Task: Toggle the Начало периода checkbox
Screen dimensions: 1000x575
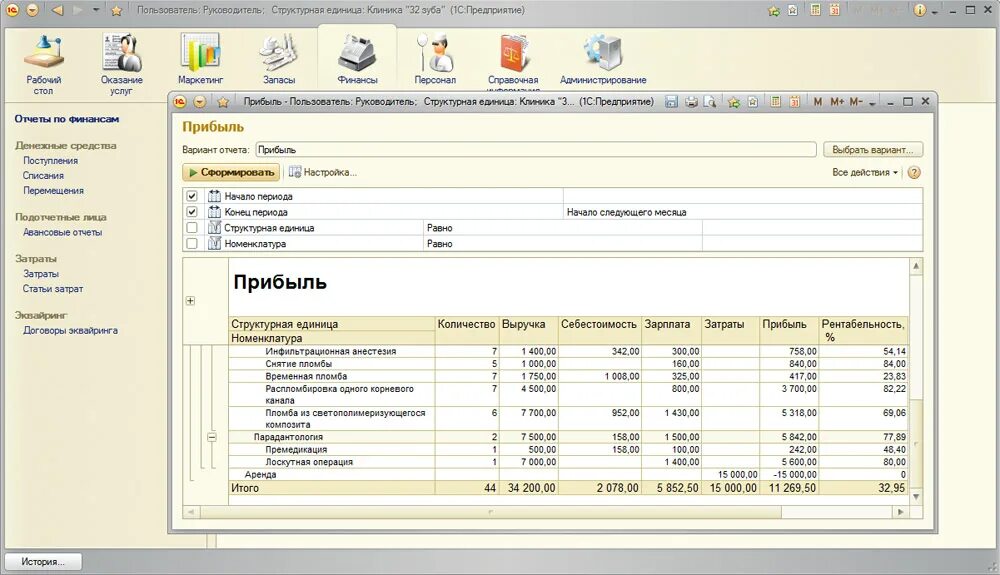Action: [x=192, y=196]
